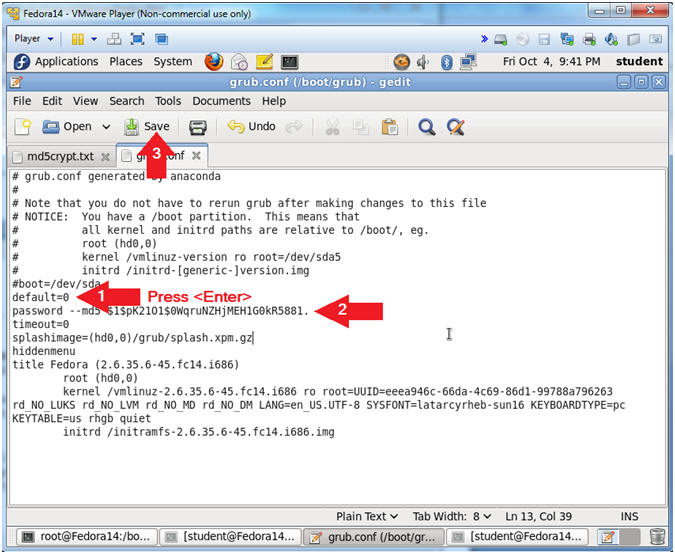The height and width of the screenshot is (554, 675).
Task: Switch to first student@Fedora14 taskbar window
Action: 230,537
